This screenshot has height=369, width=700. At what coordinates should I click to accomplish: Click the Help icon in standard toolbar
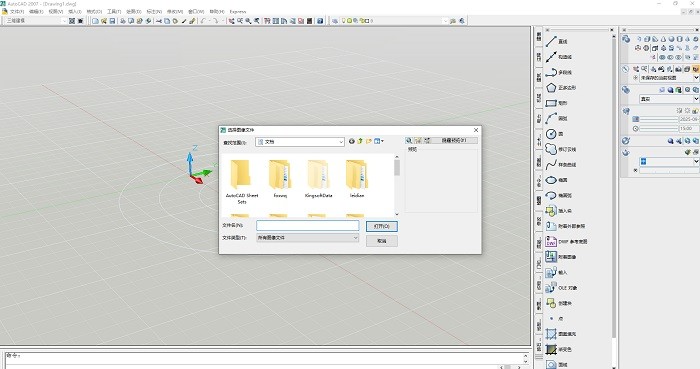320,21
